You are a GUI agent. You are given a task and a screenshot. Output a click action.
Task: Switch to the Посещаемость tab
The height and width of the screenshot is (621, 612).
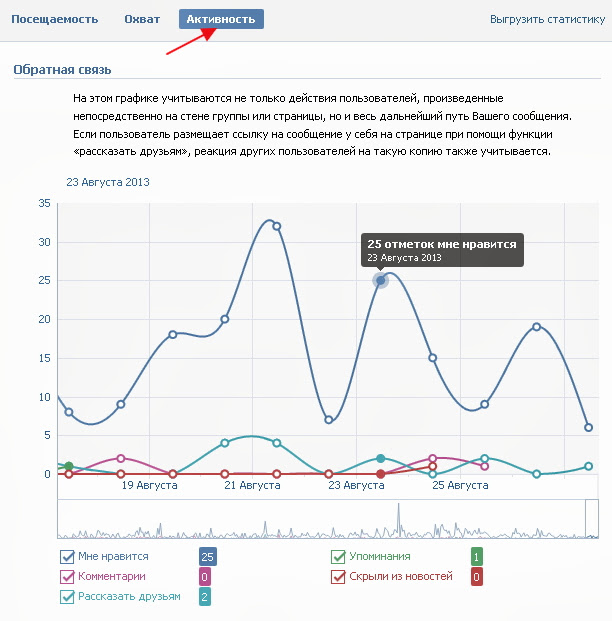coord(55,19)
